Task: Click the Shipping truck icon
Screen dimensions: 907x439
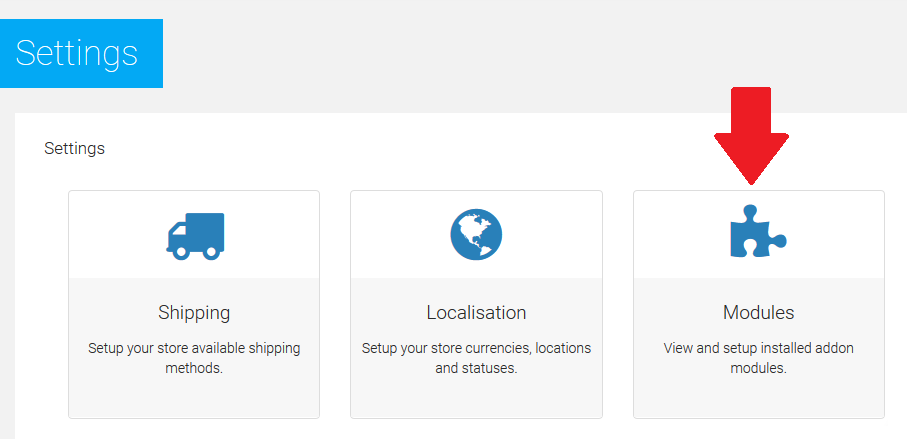Action: [195, 236]
